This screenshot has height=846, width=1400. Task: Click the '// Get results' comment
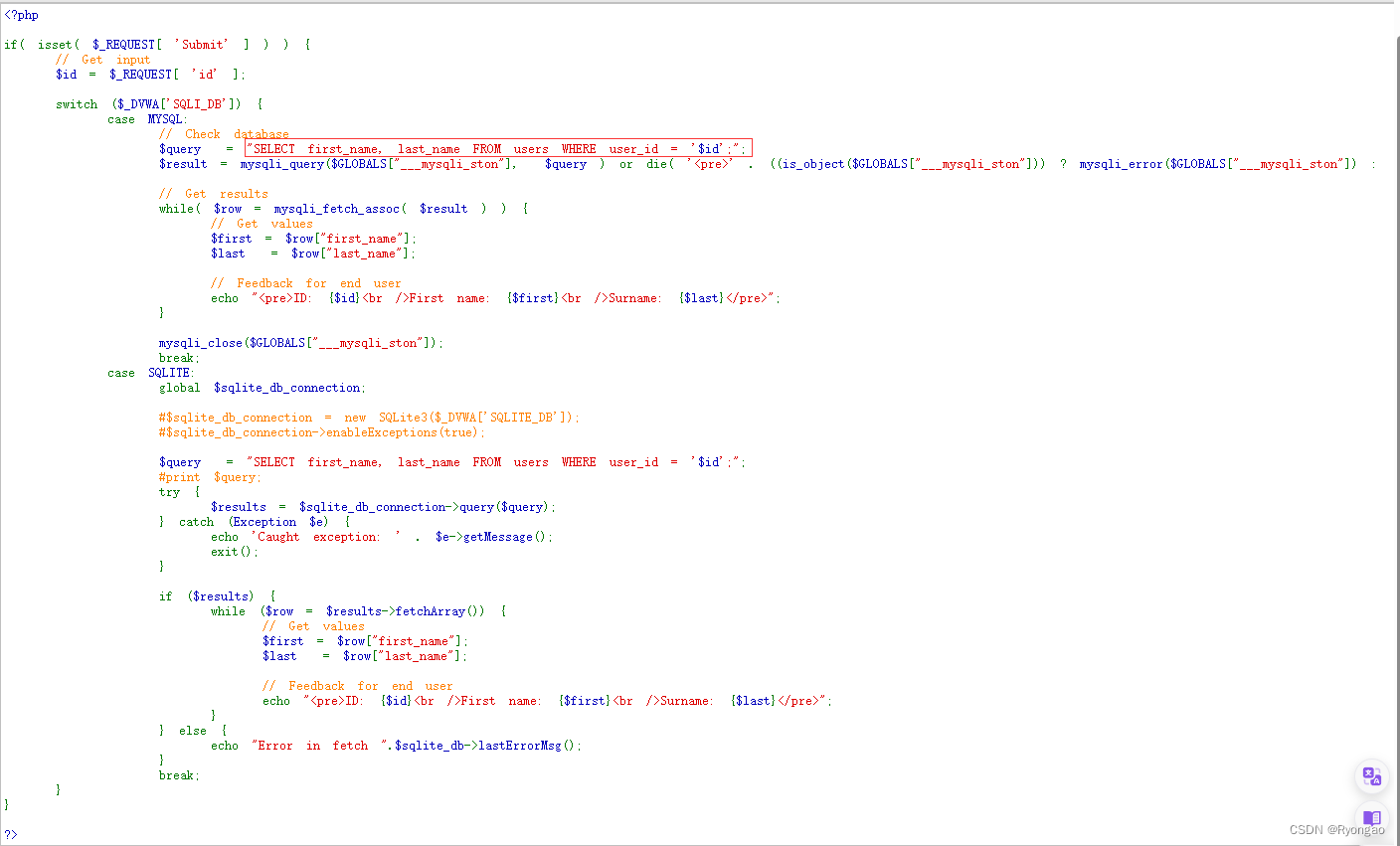(214, 194)
